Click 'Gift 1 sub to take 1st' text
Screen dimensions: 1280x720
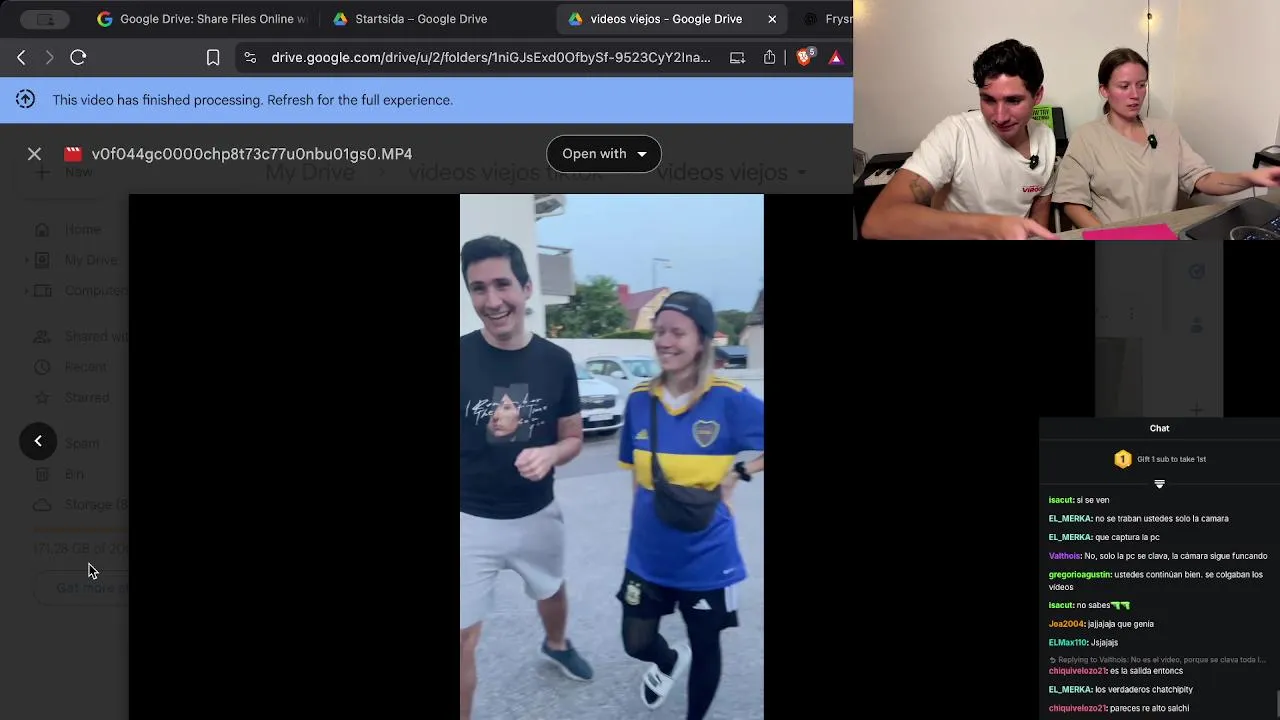click(x=1171, y=459)
